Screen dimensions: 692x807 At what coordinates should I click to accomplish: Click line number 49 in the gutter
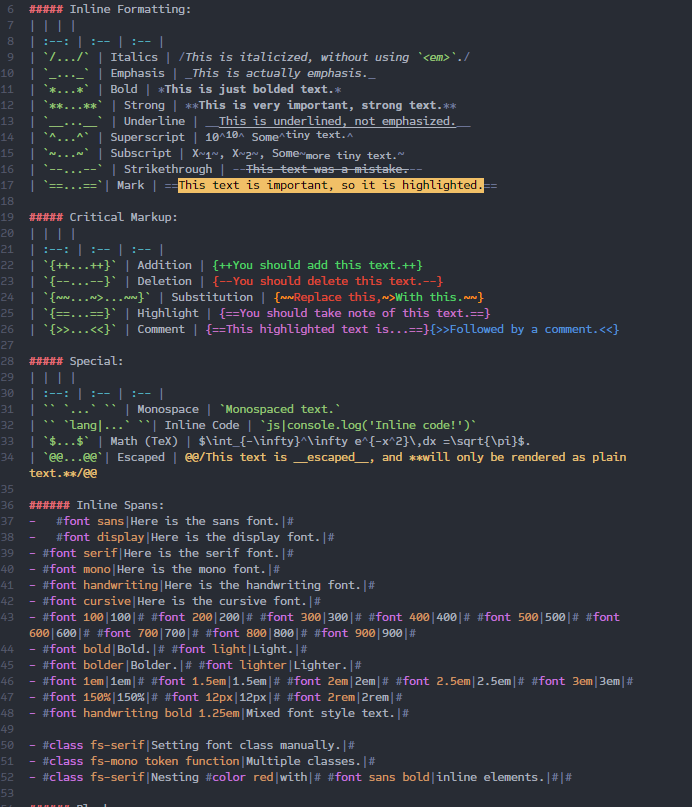point(7,729)
